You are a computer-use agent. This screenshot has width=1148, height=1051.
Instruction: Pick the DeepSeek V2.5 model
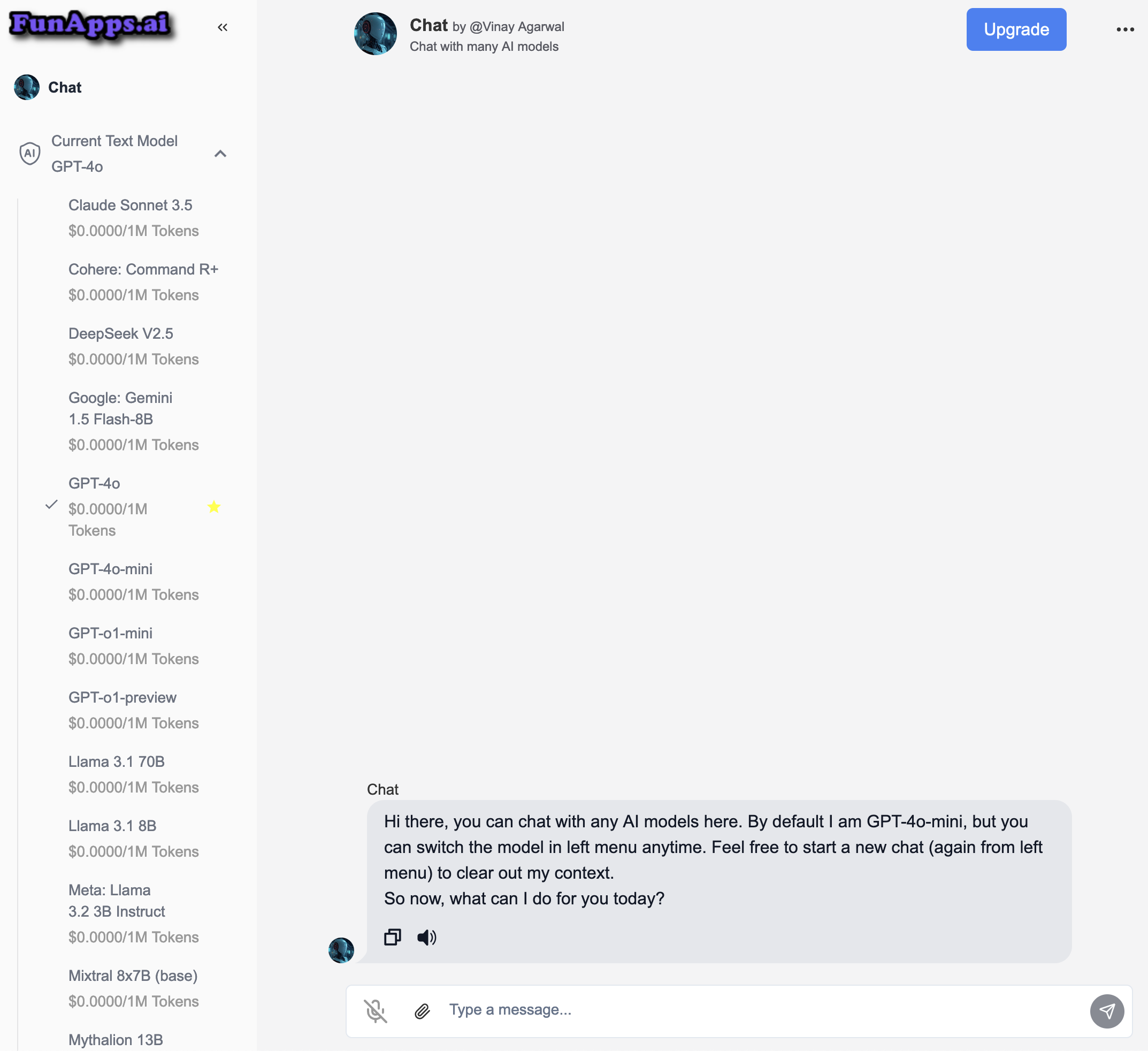coord(134,346)
